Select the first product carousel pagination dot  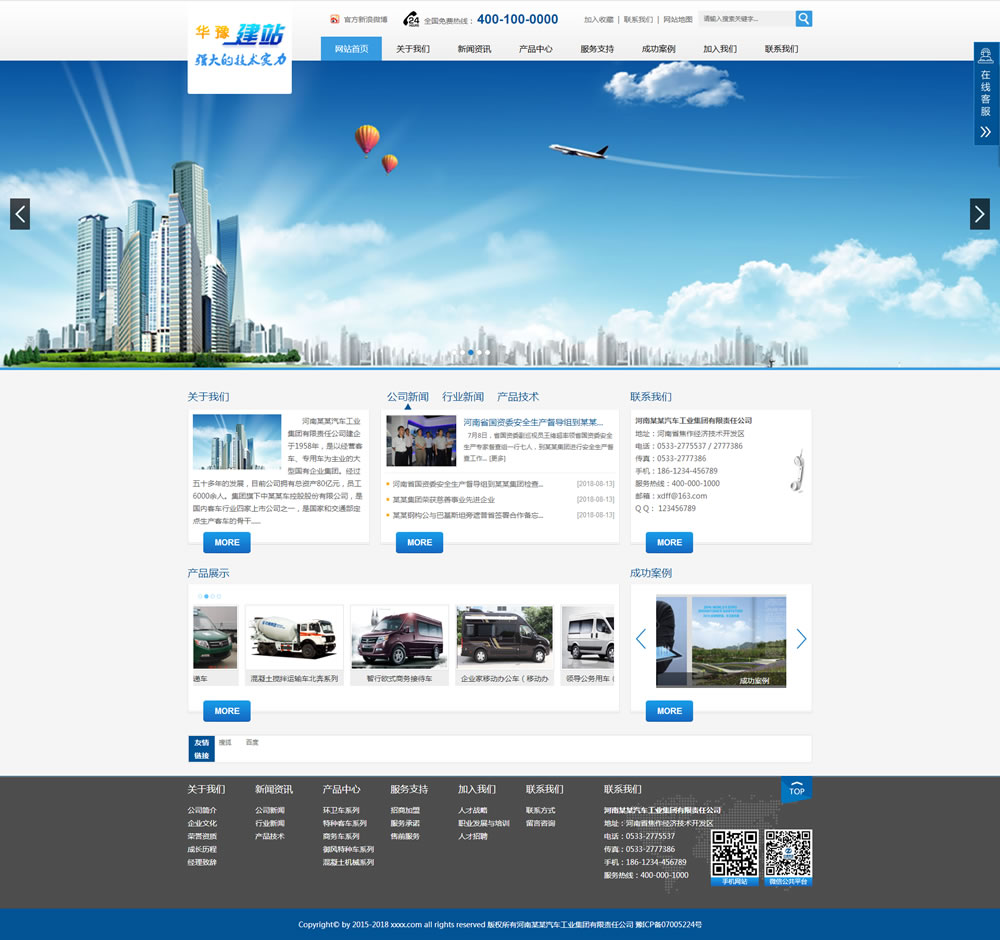click(200, 596)
